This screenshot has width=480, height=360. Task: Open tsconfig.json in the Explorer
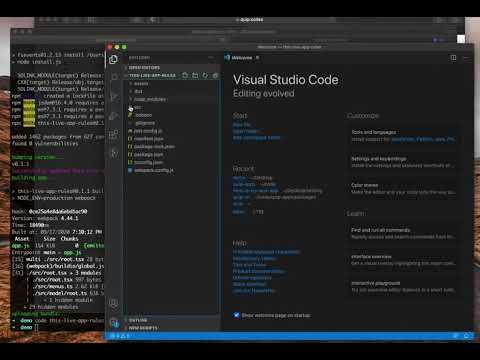point(173,162)
